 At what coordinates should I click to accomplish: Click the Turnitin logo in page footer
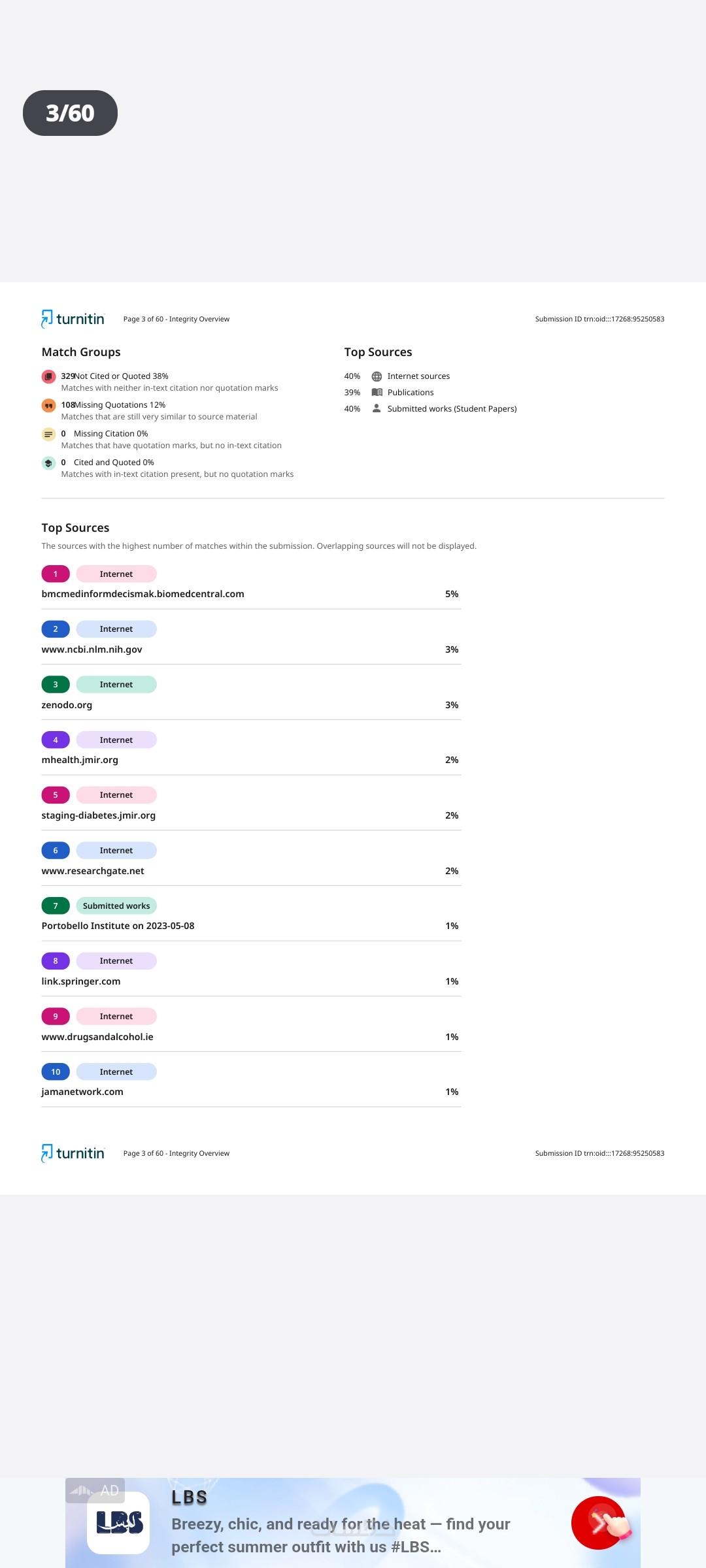(x=73, y=1153)
